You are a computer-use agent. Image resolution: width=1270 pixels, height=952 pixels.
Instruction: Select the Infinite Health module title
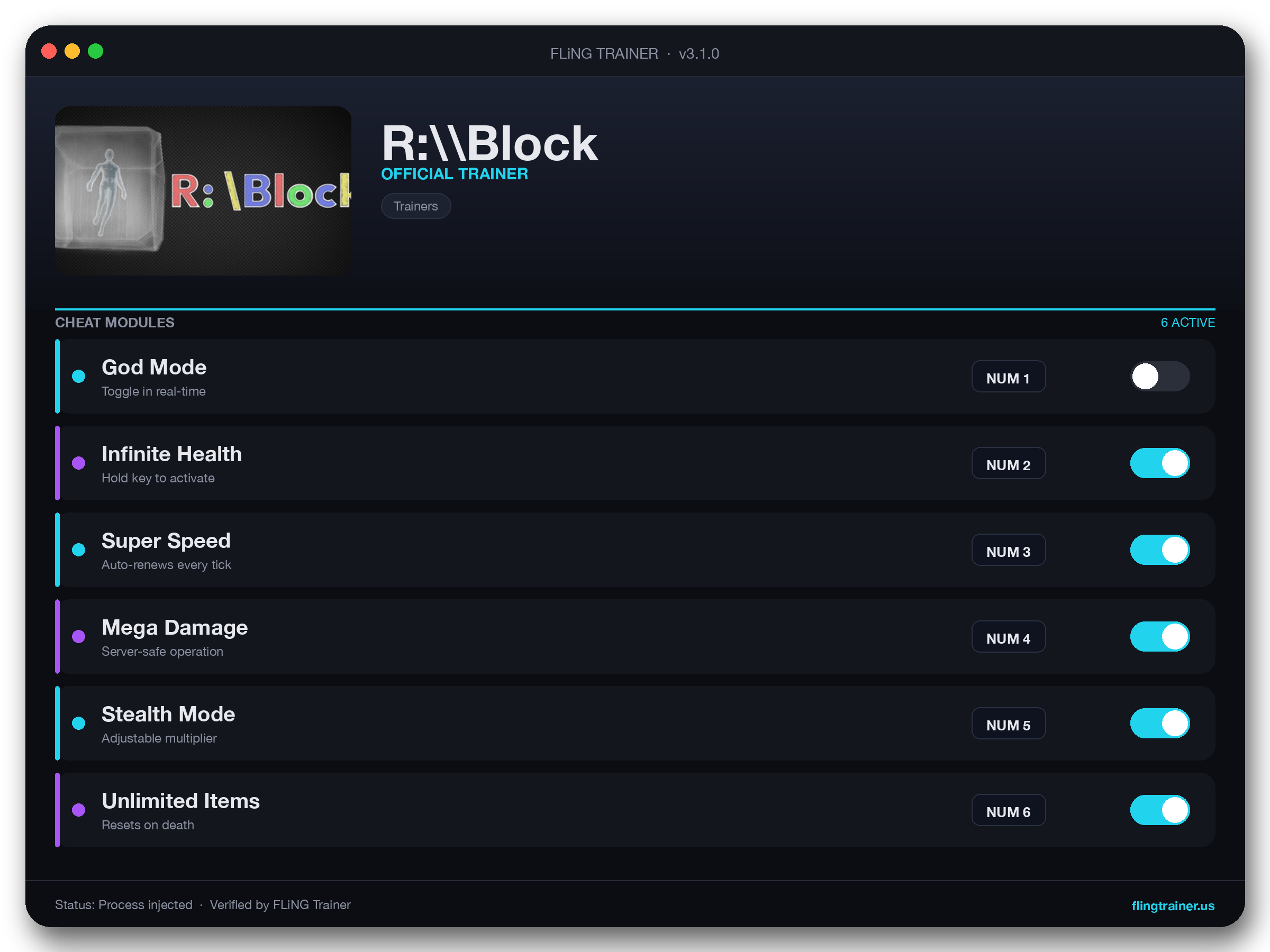point(171,454)
